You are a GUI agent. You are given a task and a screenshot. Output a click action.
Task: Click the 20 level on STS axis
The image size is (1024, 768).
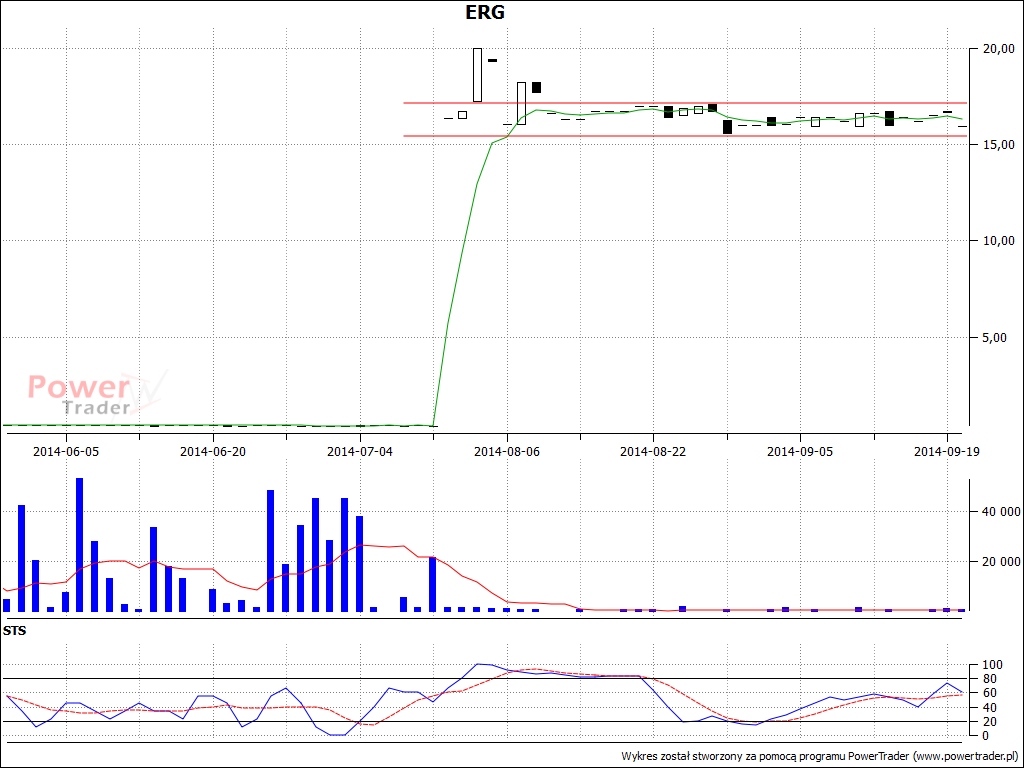coord(987,722)
